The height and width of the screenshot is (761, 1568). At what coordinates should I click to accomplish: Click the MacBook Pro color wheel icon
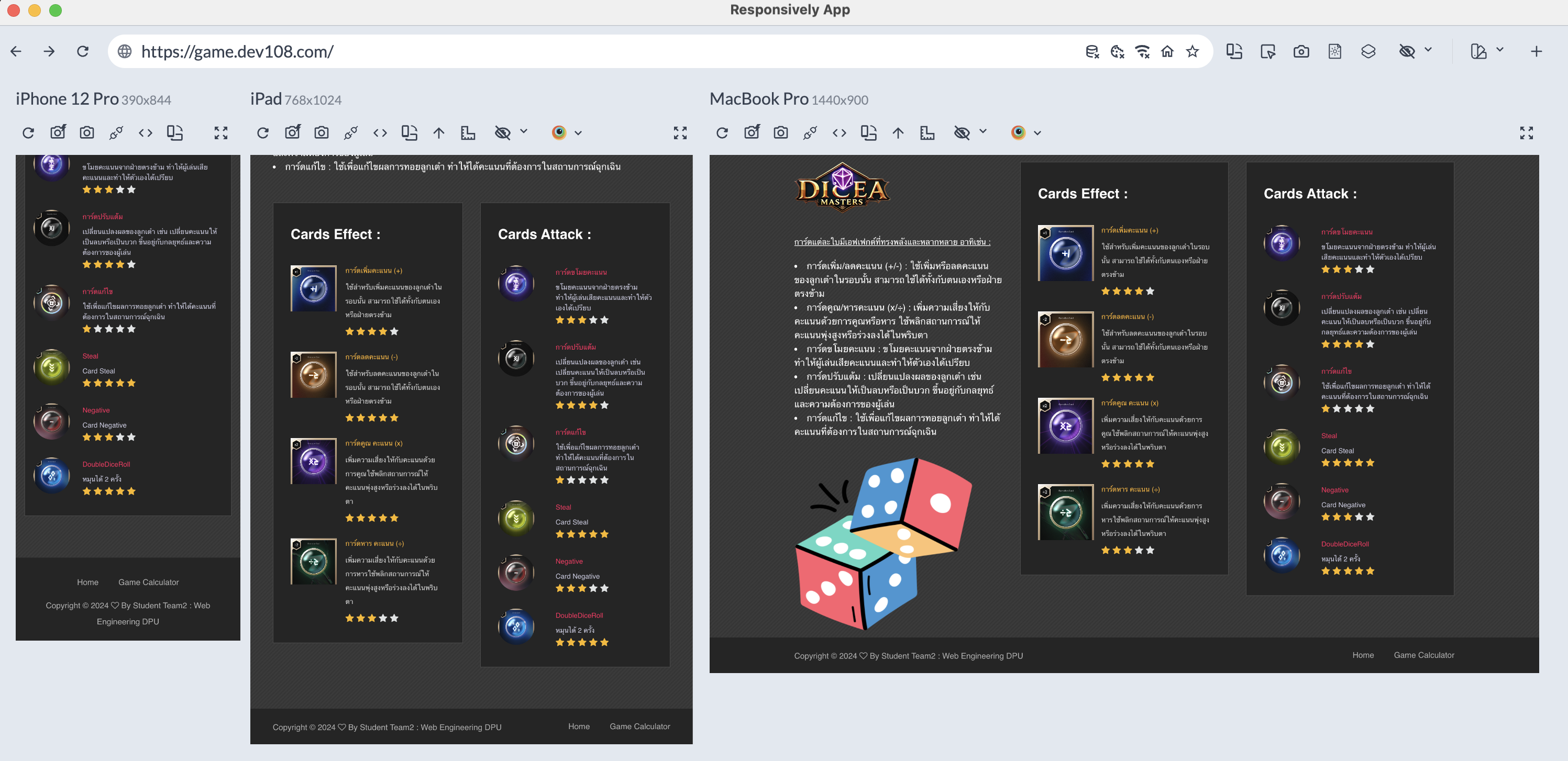pyautogui.click(x=1018, y=132)
